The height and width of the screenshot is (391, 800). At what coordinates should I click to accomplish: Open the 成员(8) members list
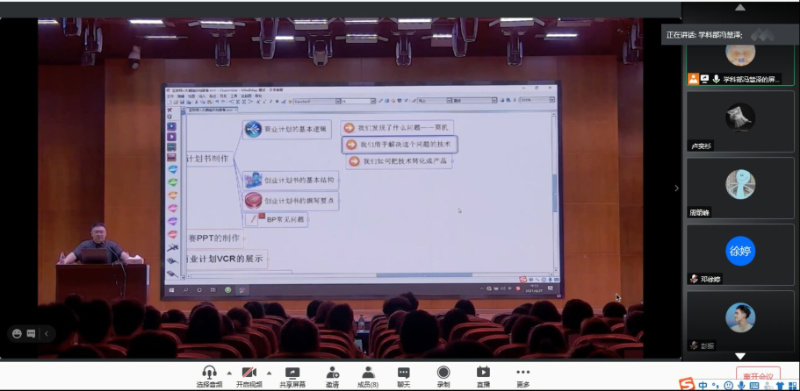(368, 372)
